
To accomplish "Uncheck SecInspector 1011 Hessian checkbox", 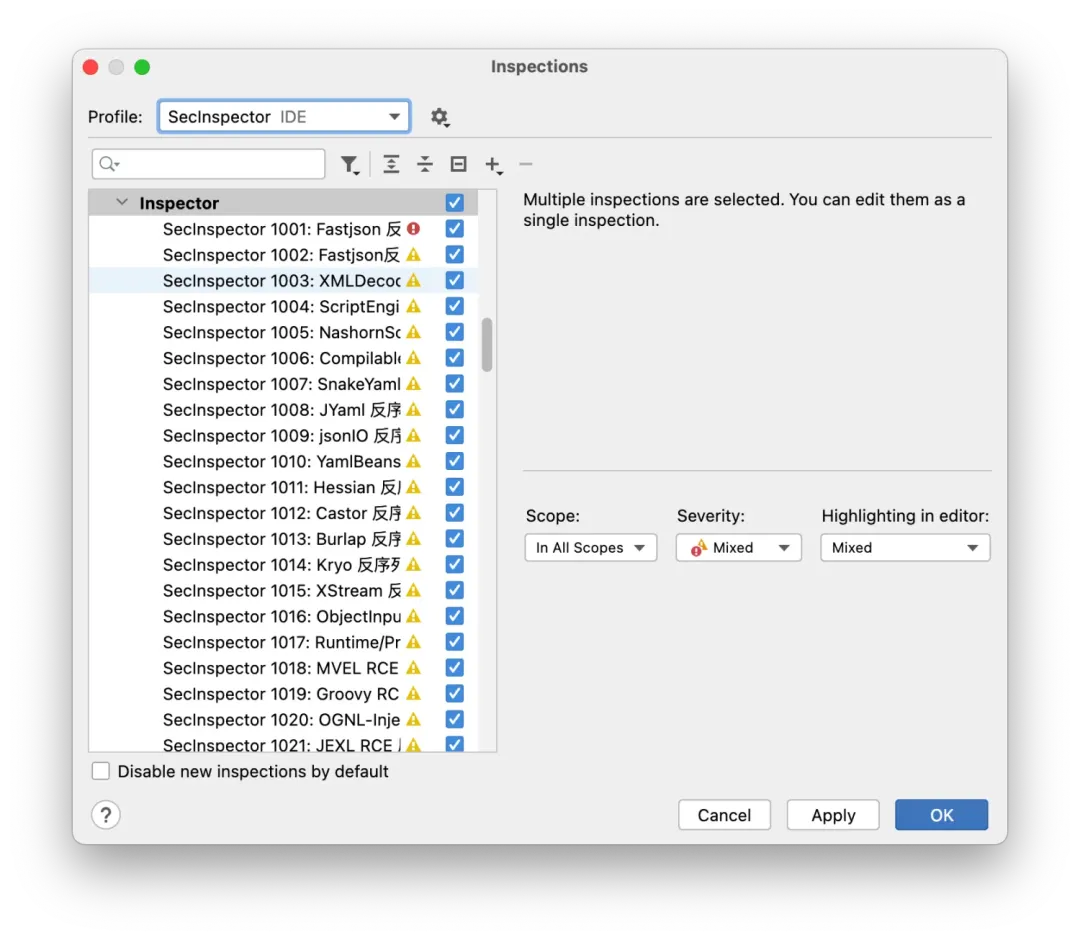I will (x=455, y=487).
